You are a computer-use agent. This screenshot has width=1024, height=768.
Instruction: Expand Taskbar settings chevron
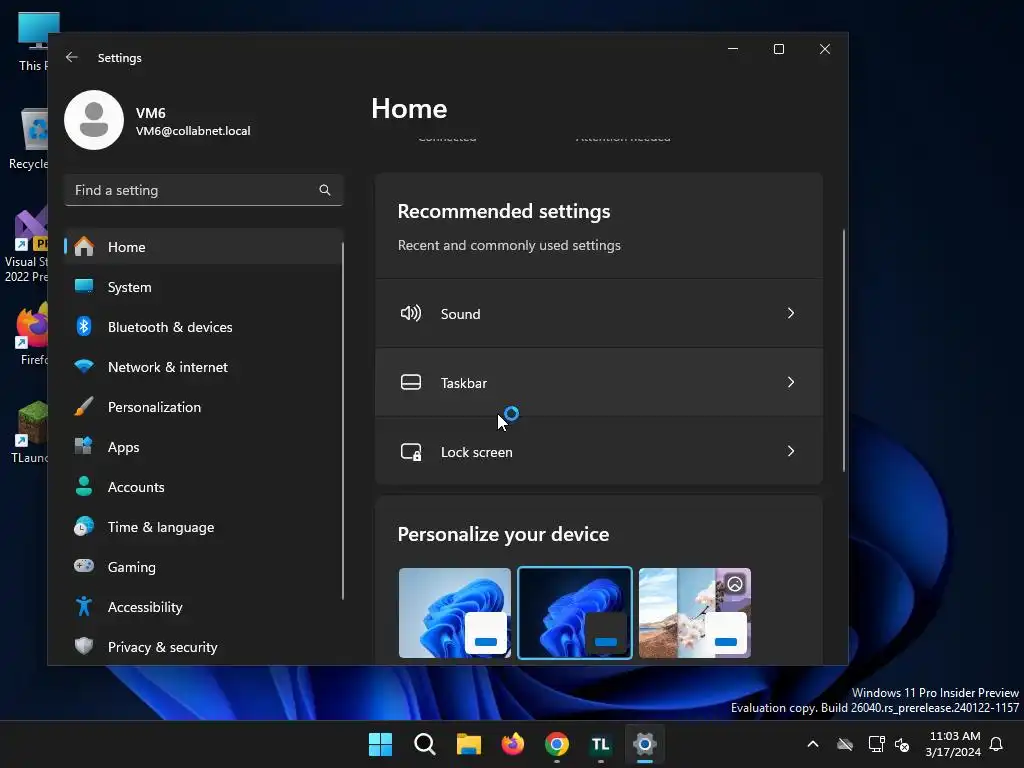pyautogui.click(x=791, y=382)
